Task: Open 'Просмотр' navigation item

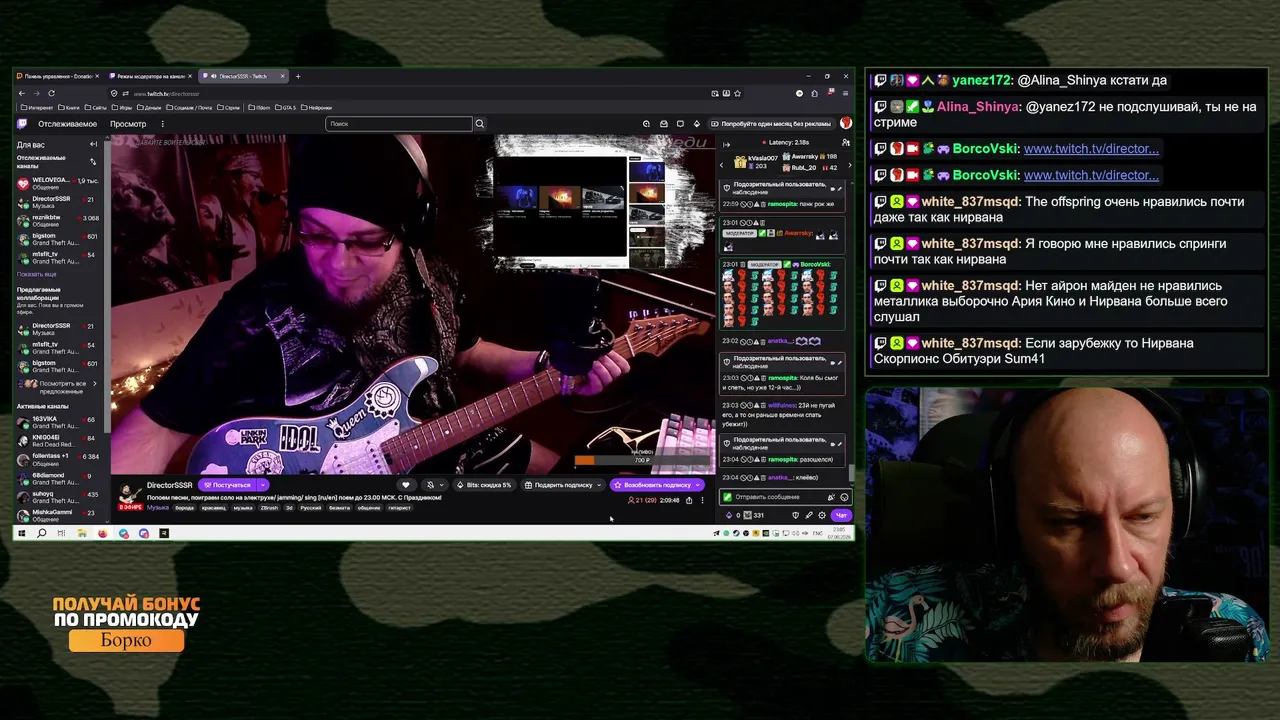Action: tap(128, 124)
